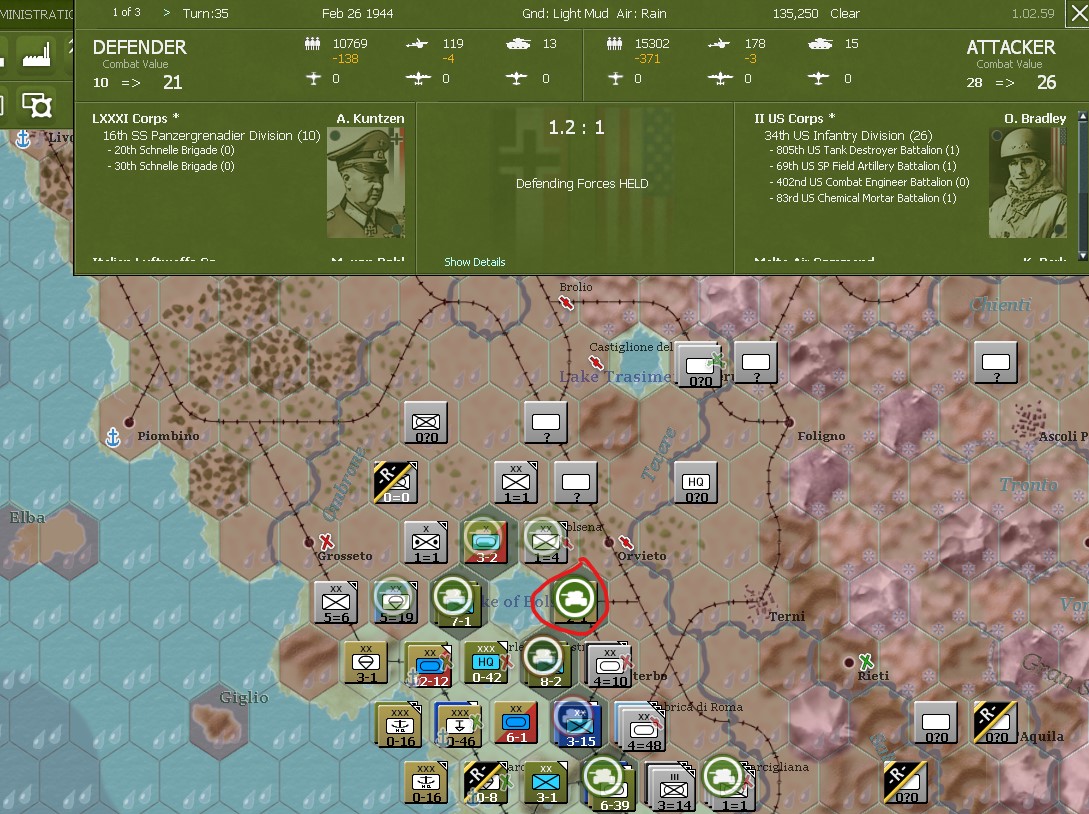This screenshot has height=814, width=1089.
Task: Select the 0?0 counter near Castiglione
Action: point(698,365)
